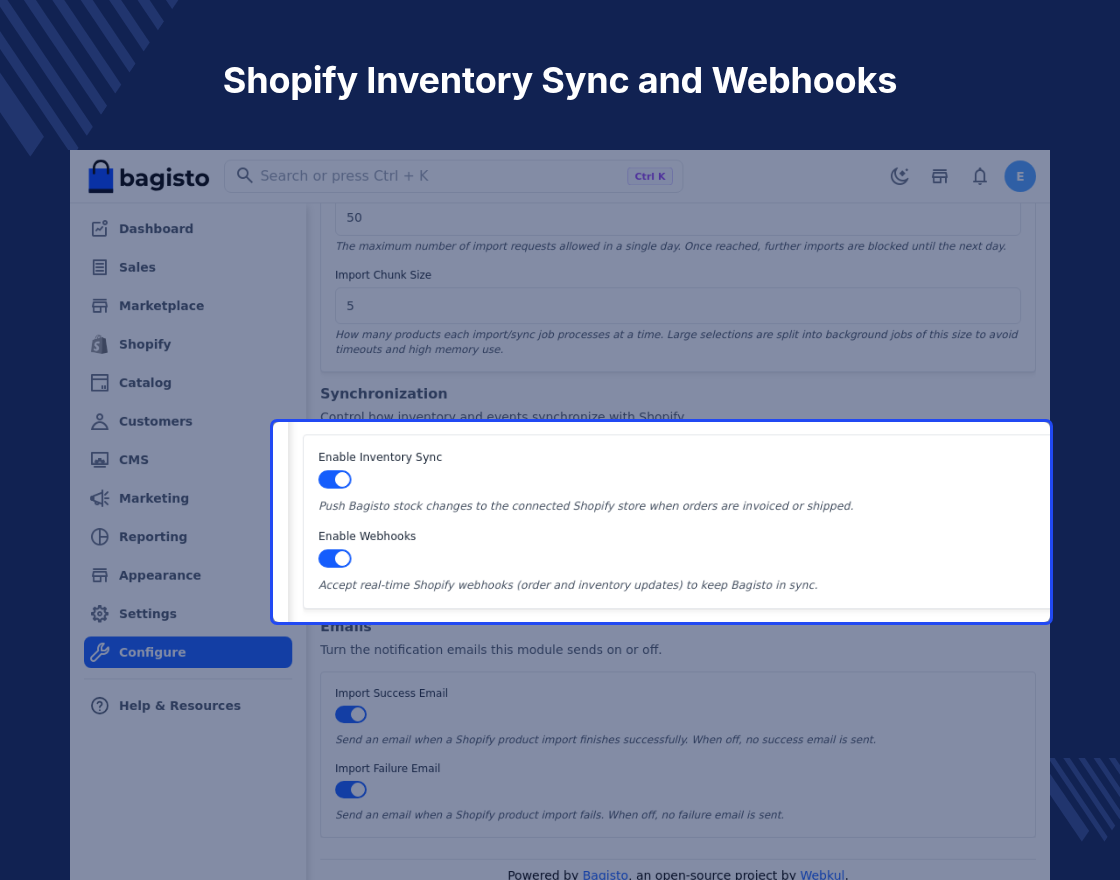The image size is (1120, 880).
Task: Click the field containing 50
Action: pyautogui.click(x=678, y=219)
